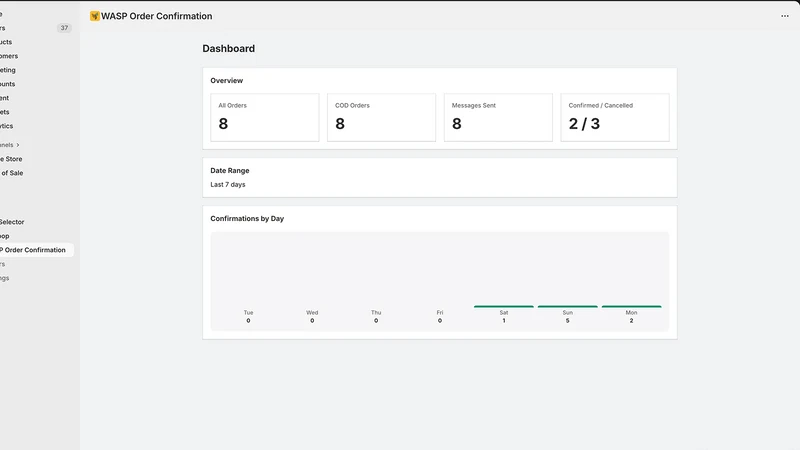The width and height of the screenshot is (800, 450).
Task: Click the Sunday bar in chart
Action: (567, 307)
